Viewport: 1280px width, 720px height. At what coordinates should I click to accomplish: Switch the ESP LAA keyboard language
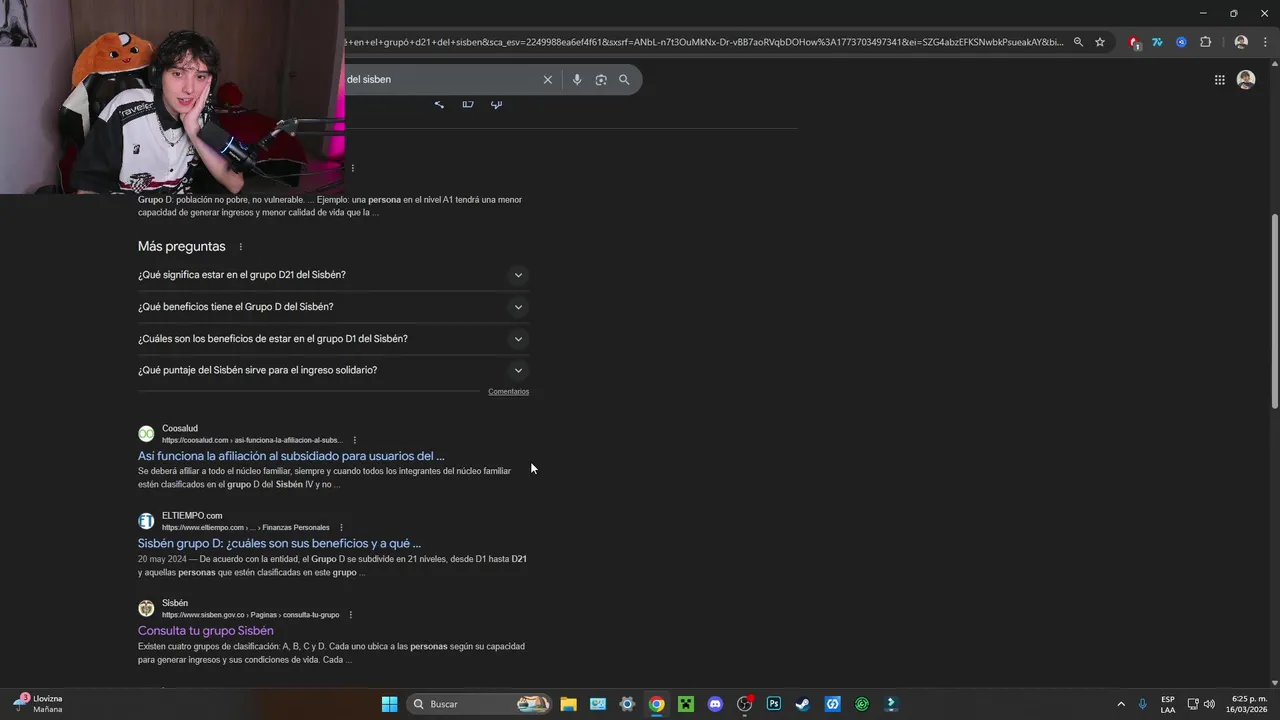pyautogui.click(x=1168, y=704)
